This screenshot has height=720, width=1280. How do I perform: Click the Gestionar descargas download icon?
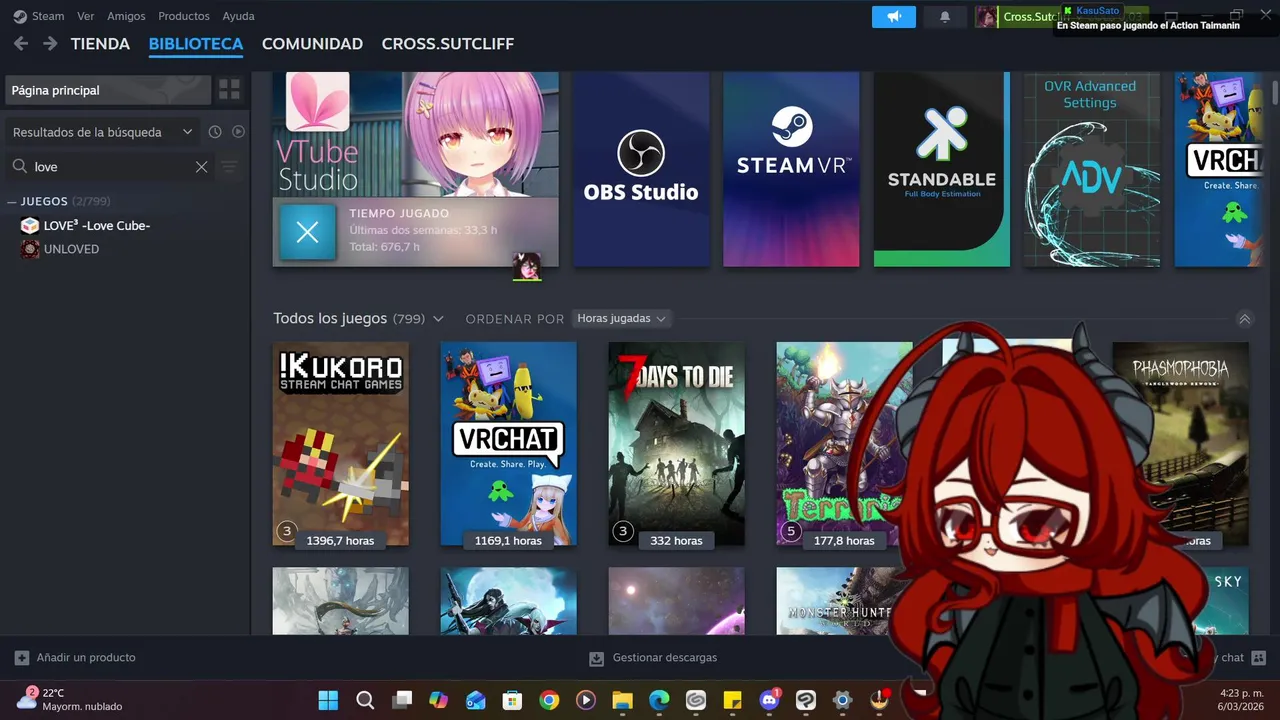[597, 658]
